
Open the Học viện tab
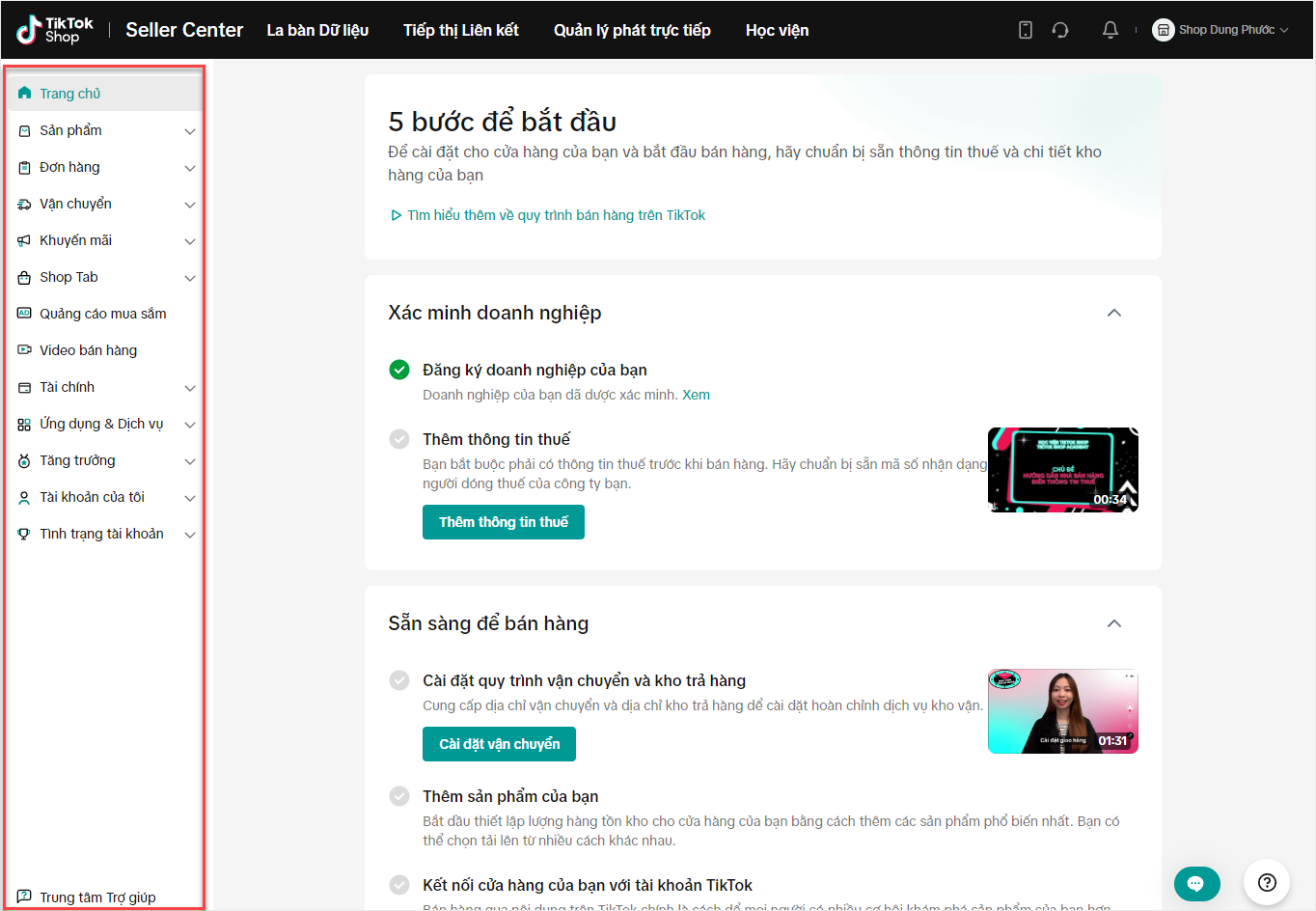tap(778, 30)
